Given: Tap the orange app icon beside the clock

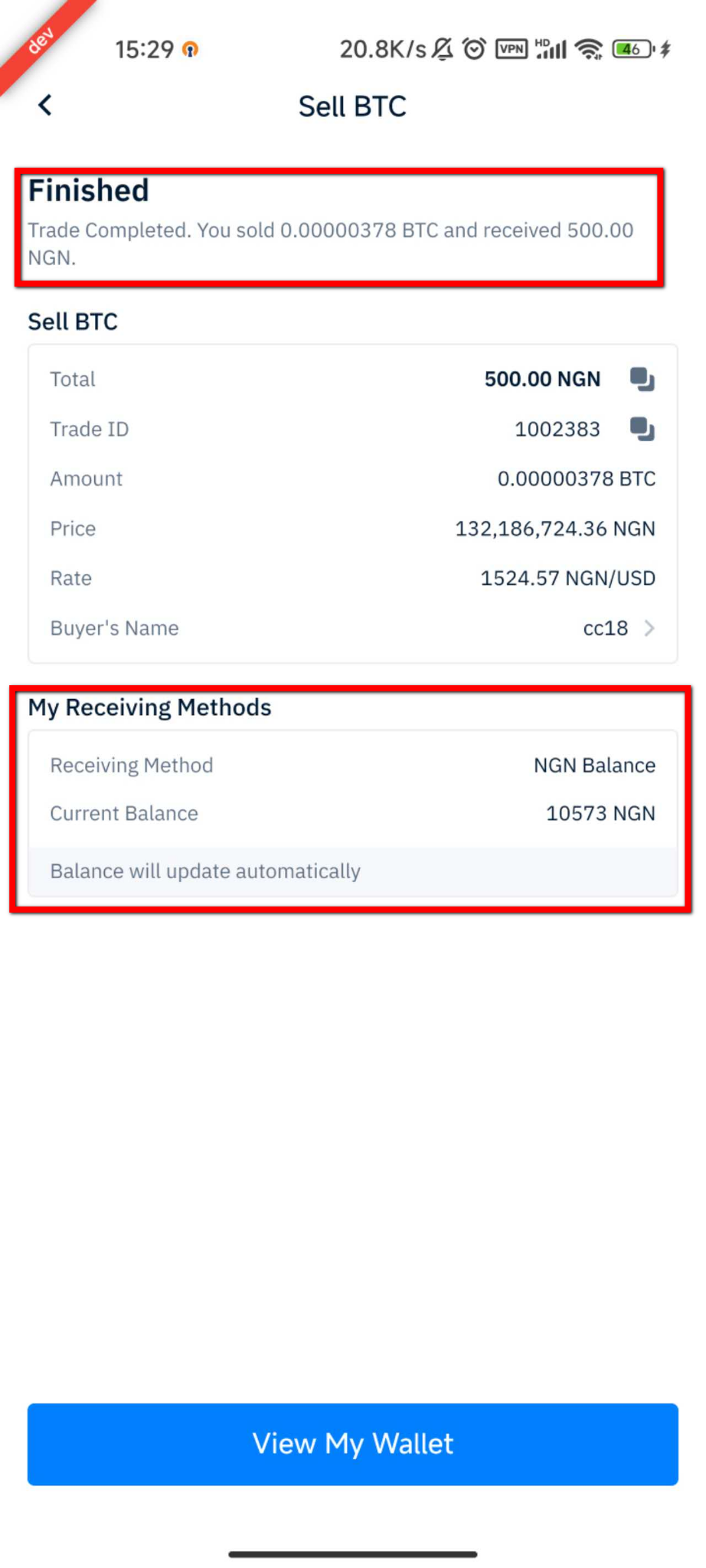Looking at the screenshot, I should 191,50.
